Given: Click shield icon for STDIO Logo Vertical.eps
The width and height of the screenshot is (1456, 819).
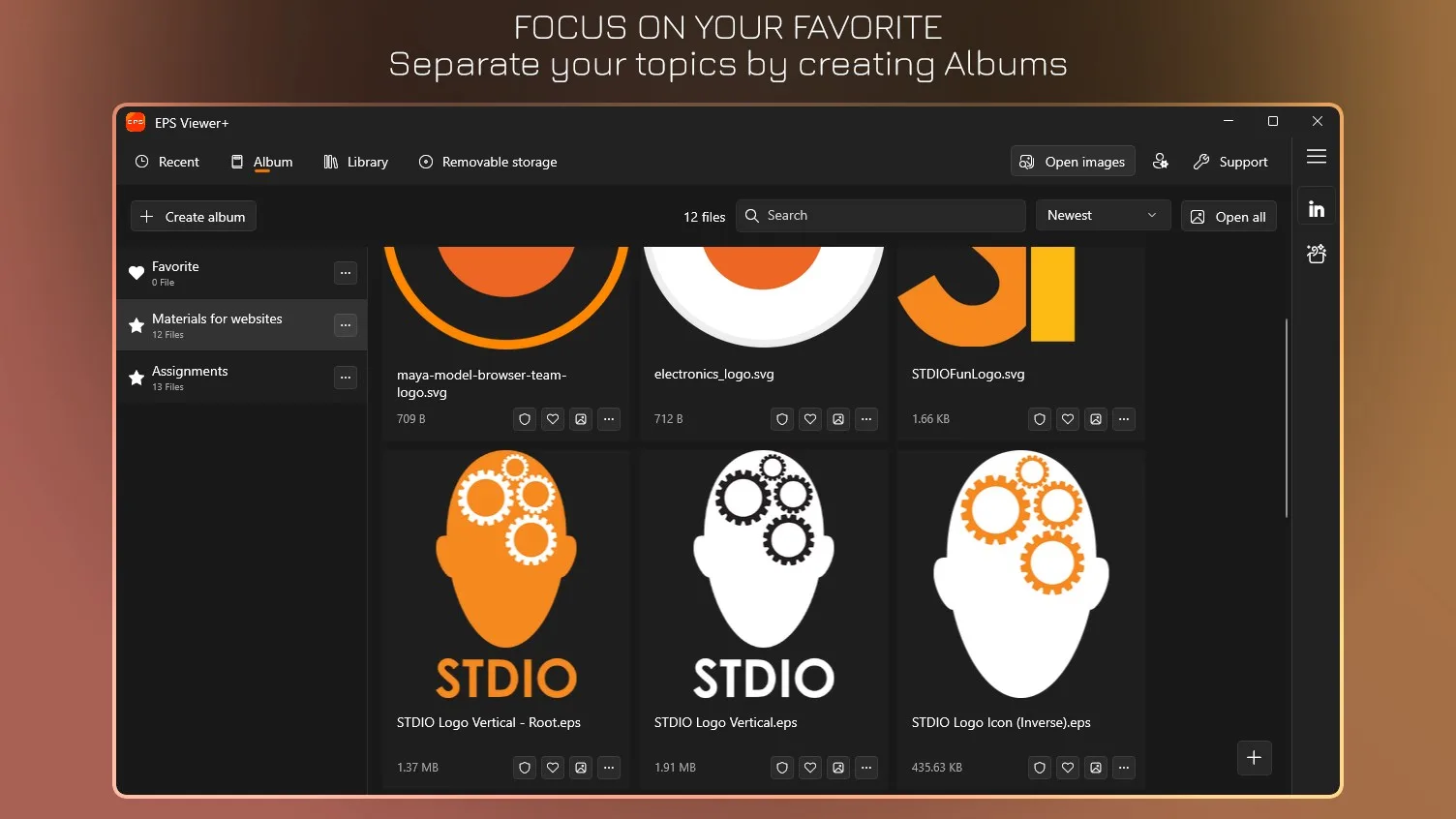Looking at the screenshot, I should (x=782, y=768).
